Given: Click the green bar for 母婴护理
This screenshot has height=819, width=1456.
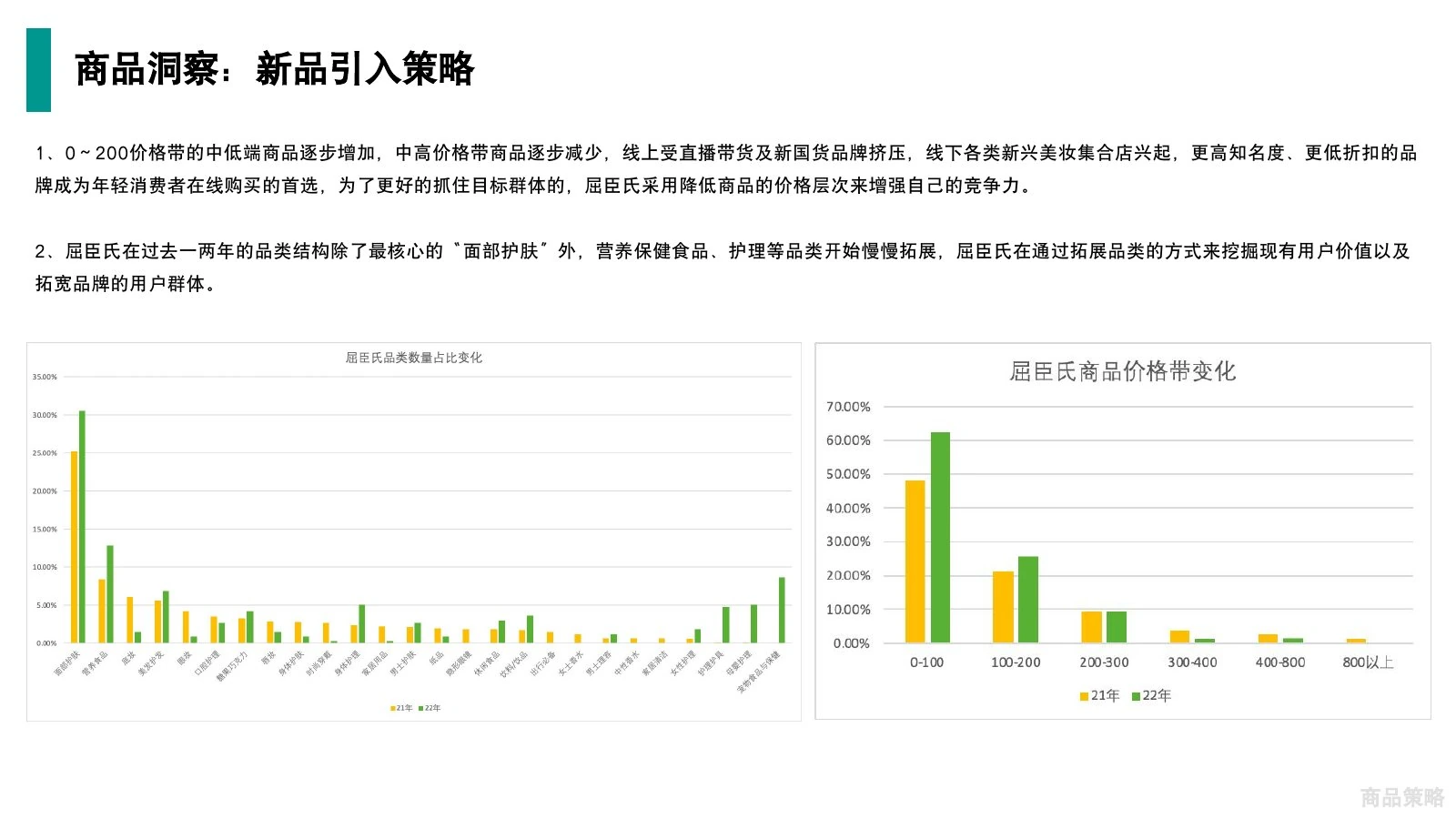Looking at the screenshot, I should 753,624.
